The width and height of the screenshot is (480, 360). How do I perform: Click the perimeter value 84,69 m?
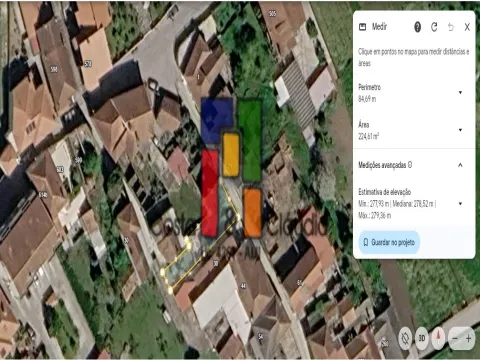pyautogui.click(x=367, y=99)
